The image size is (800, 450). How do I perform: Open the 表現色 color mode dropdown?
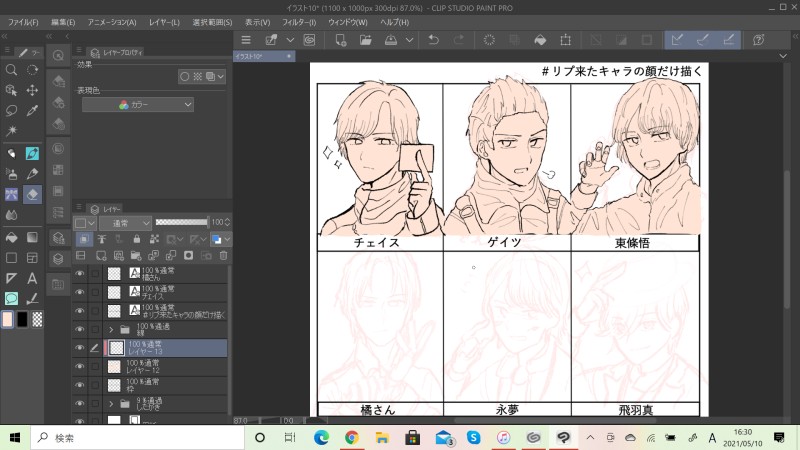click(x=138, y=104)
